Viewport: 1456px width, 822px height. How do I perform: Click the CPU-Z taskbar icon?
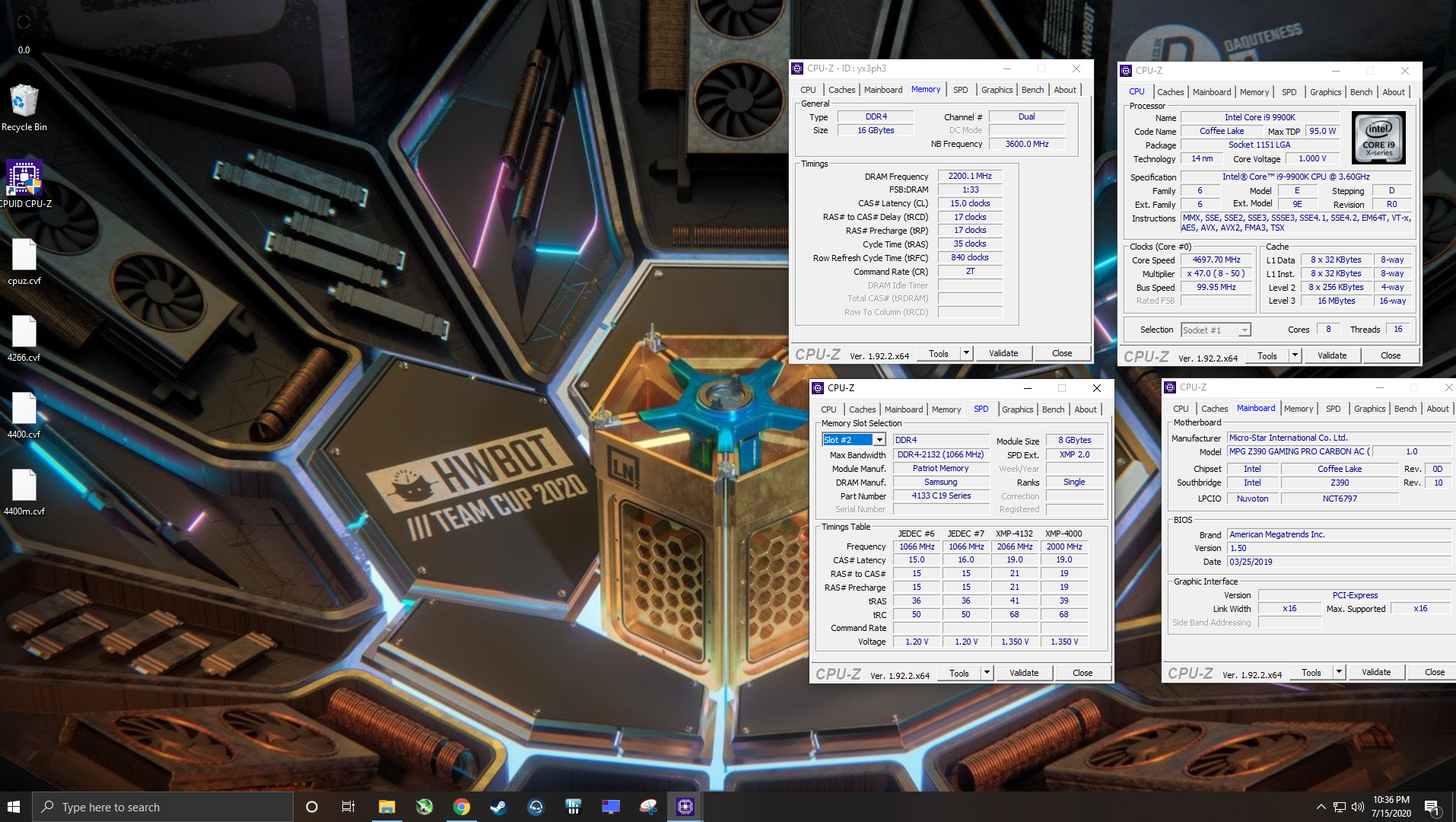[x=685, y=807]
